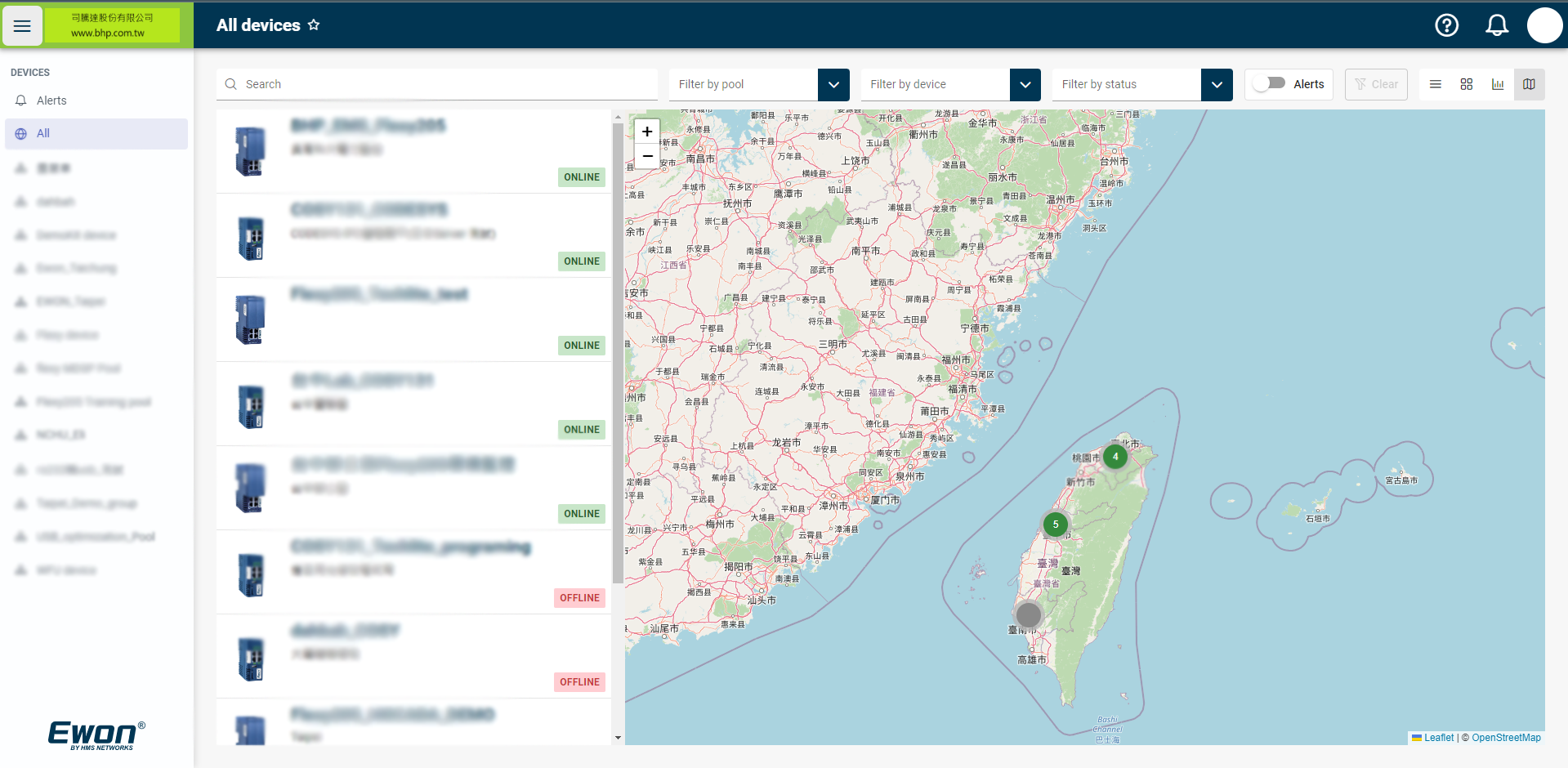Click the Clear filters button

(1376, 84)
